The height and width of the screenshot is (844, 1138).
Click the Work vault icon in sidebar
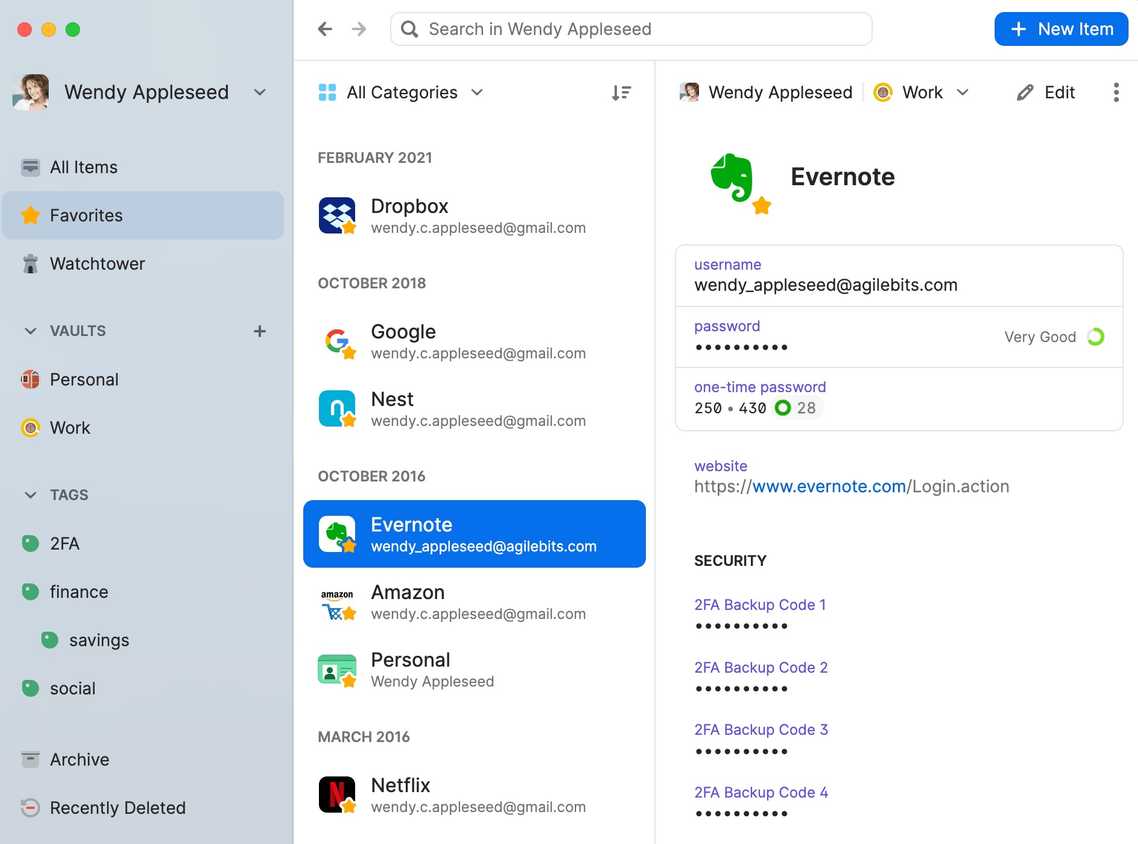point(30,427)
